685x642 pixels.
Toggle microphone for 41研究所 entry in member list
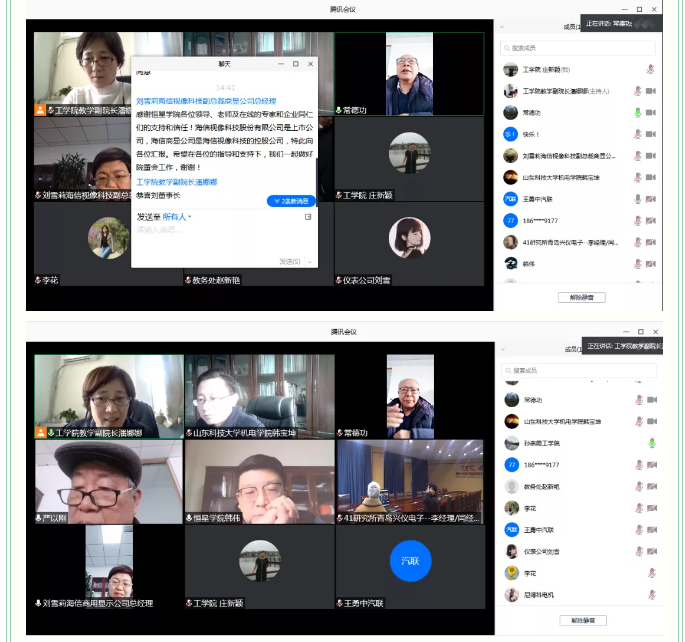637,242
